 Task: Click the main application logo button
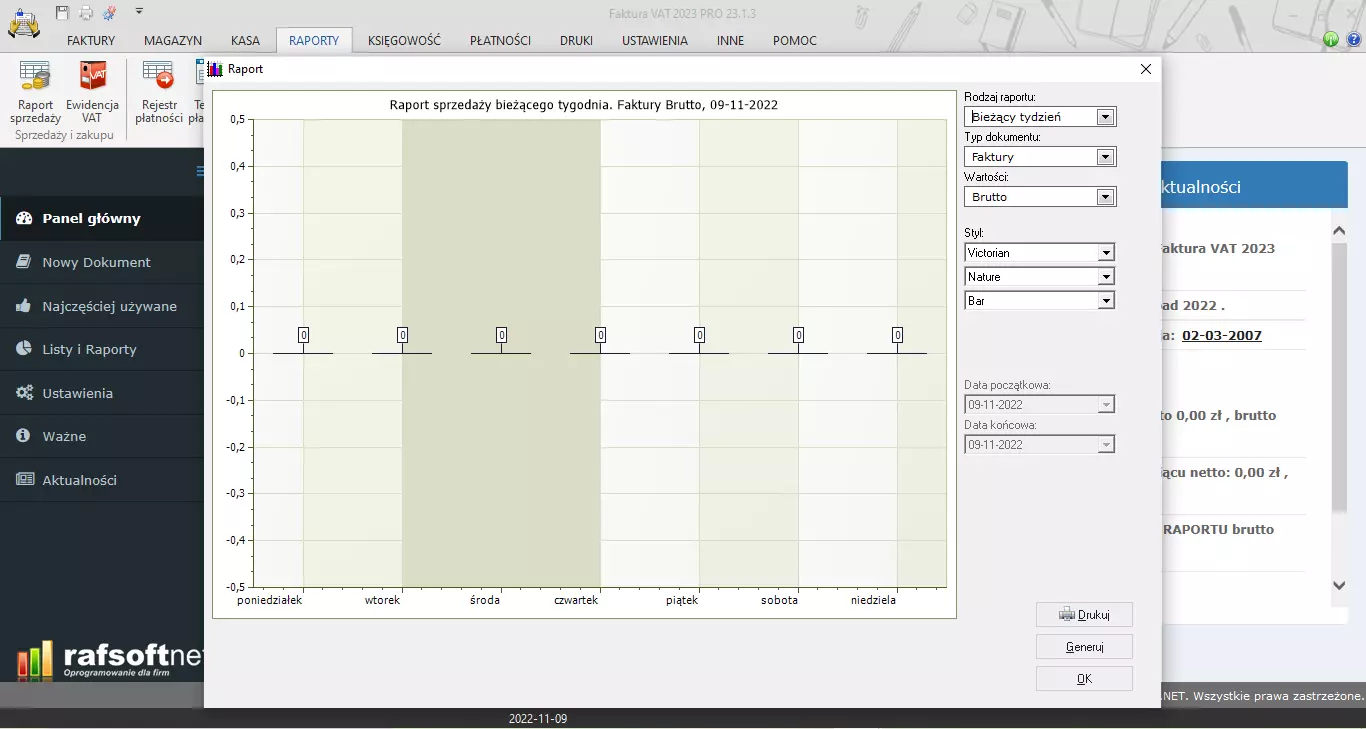pos(23,23)
